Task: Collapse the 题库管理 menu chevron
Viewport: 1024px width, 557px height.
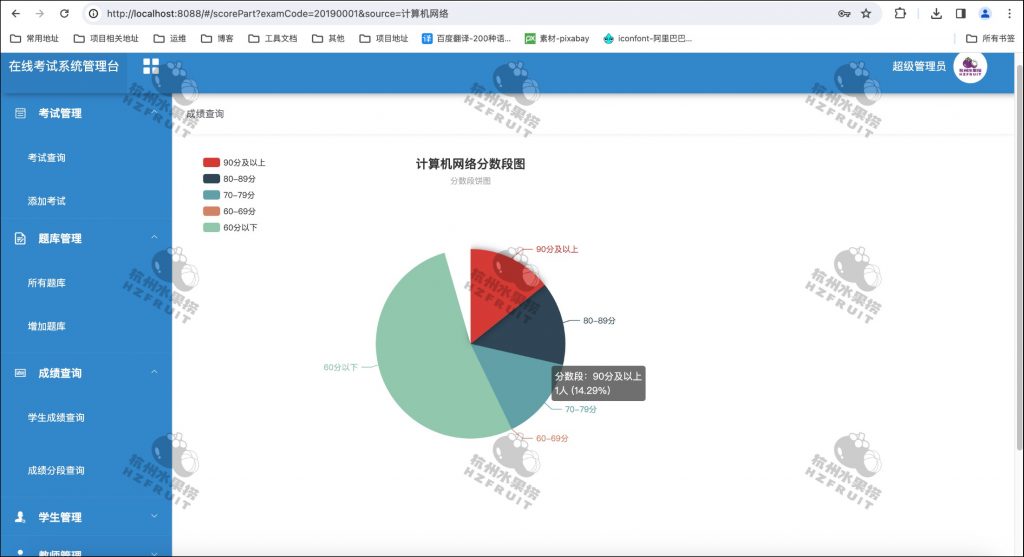Action: (154, 237)
